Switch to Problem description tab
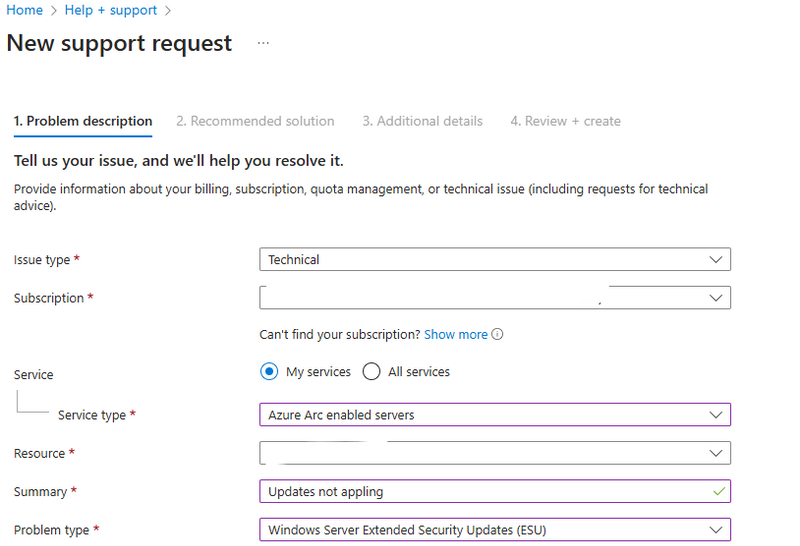This screenshot has width=800, height=546. pos(83,121)
